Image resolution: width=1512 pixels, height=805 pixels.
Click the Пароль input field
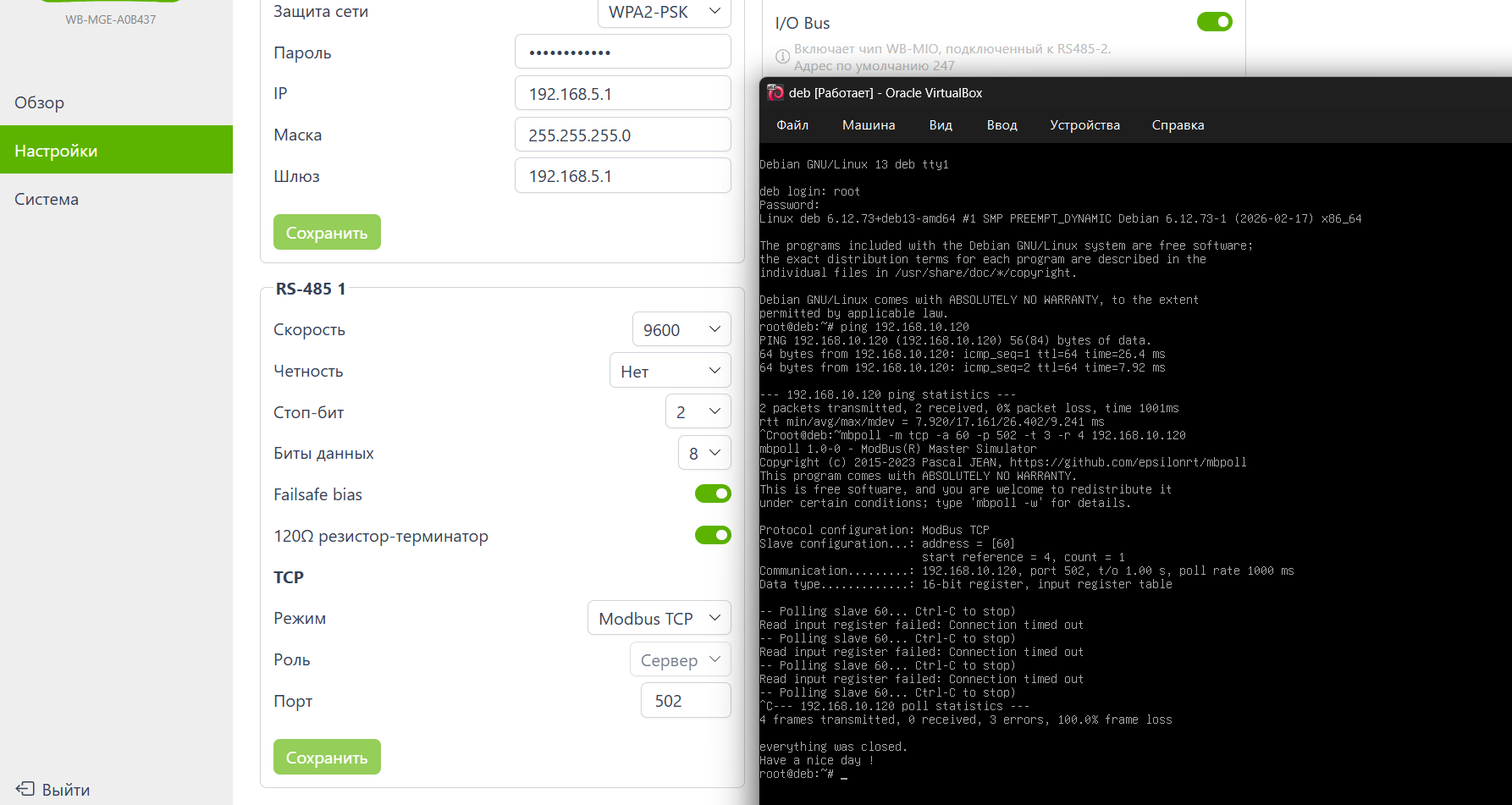click(623, 52)
